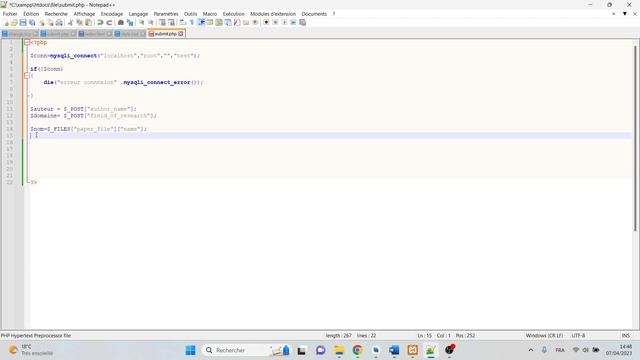The image size is (640, 360).
Task: Open the Documents menu
Action: click(314, 14)
